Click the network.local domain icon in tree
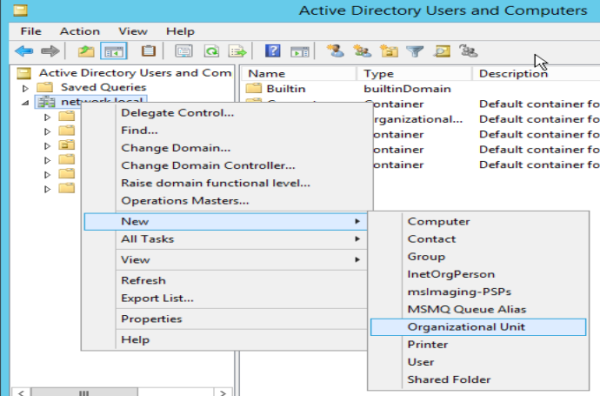Screen dimensions: 600x396 click(x=46, y=102)
